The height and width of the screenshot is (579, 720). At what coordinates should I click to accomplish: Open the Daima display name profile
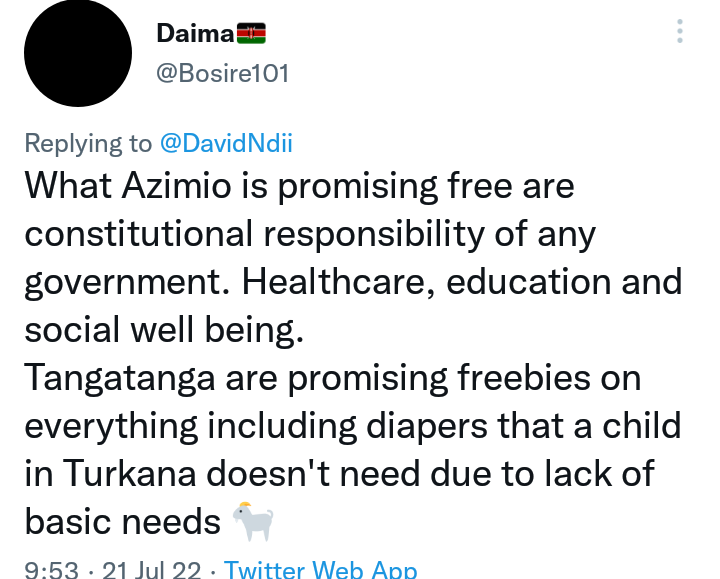click(x=195, y=34)
